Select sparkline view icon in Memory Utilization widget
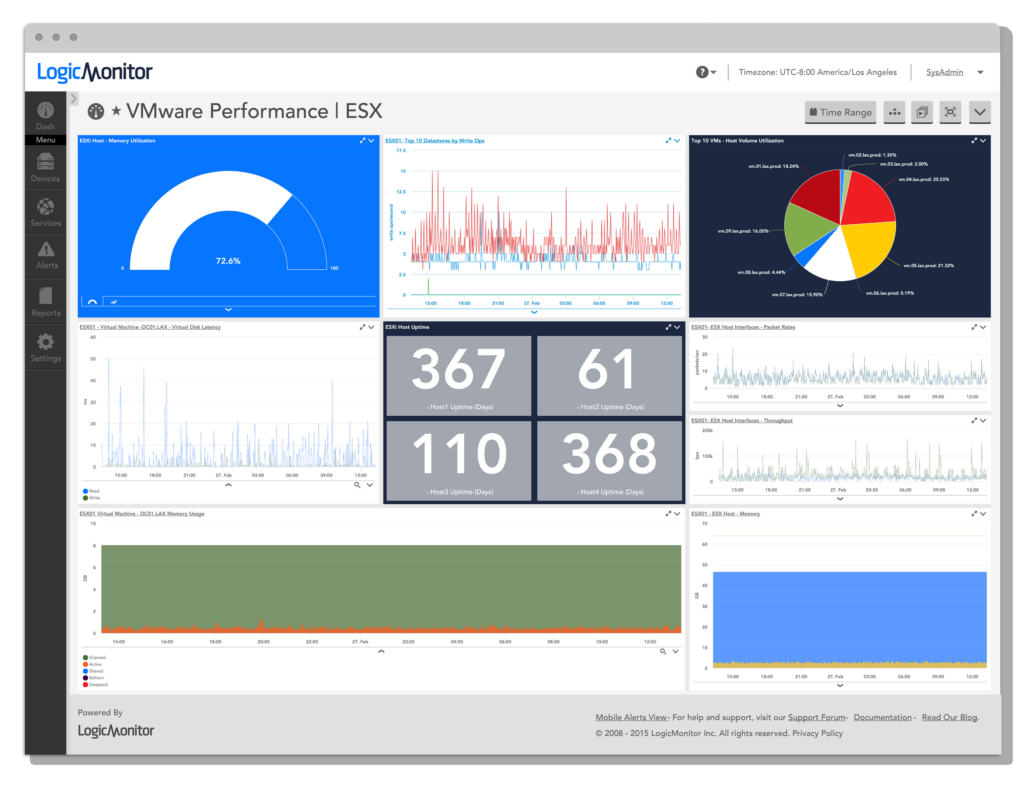Screen dimensions: 1024x790 tap(114, 302)
